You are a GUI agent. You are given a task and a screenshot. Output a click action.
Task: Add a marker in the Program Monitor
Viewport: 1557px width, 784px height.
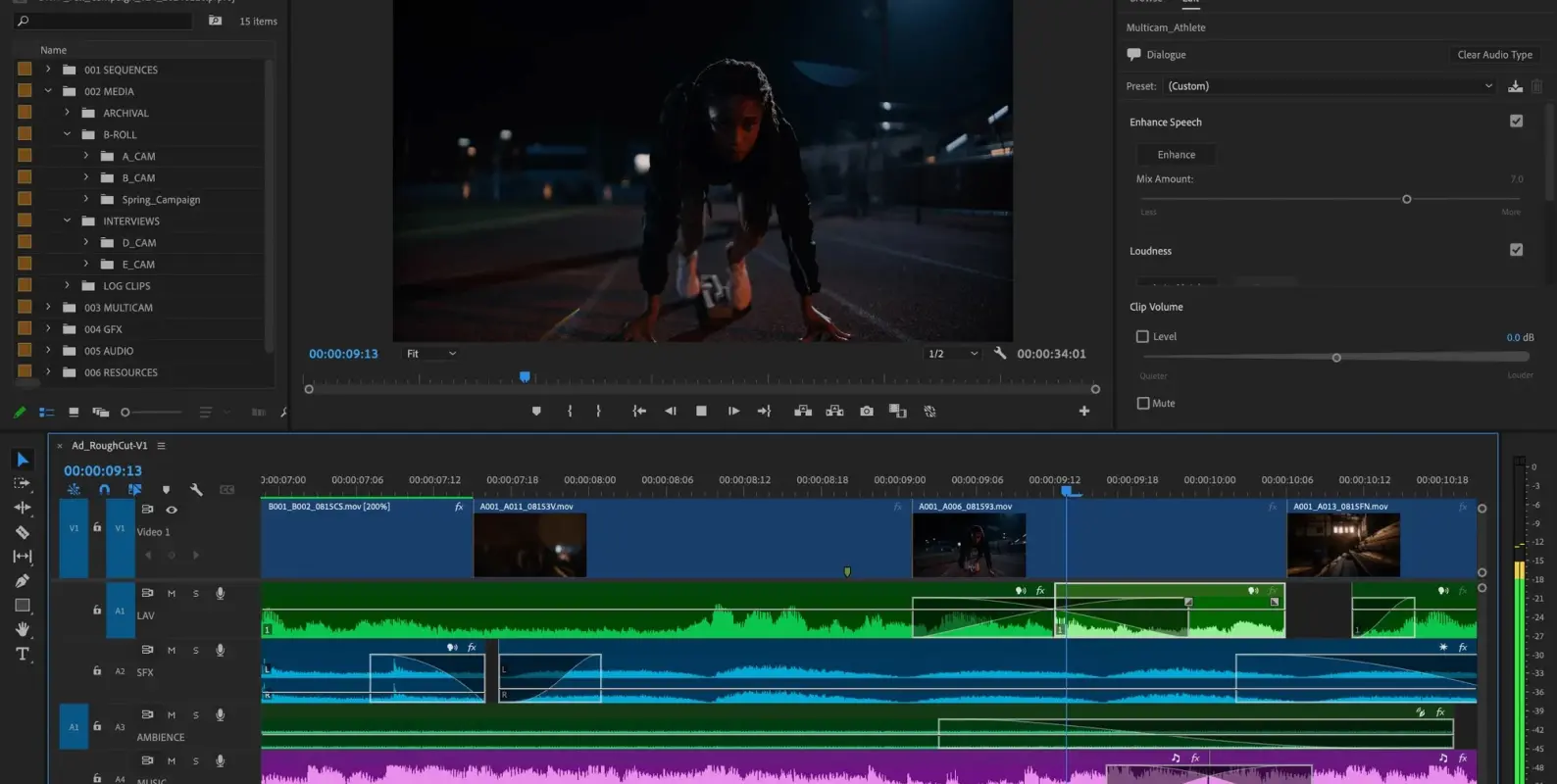tap(536, 412)
